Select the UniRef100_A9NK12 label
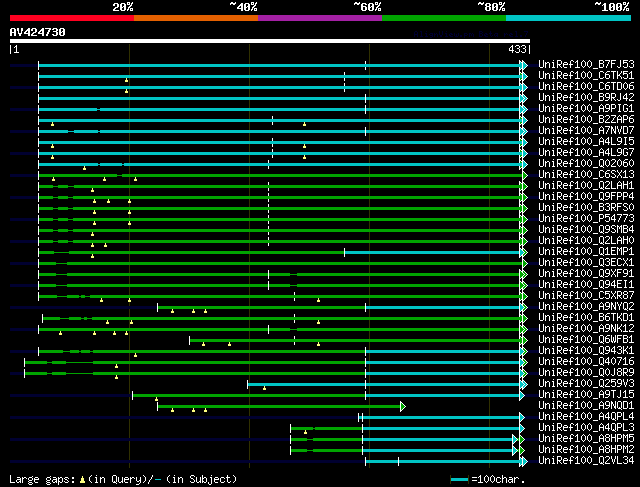 [586, 329]
